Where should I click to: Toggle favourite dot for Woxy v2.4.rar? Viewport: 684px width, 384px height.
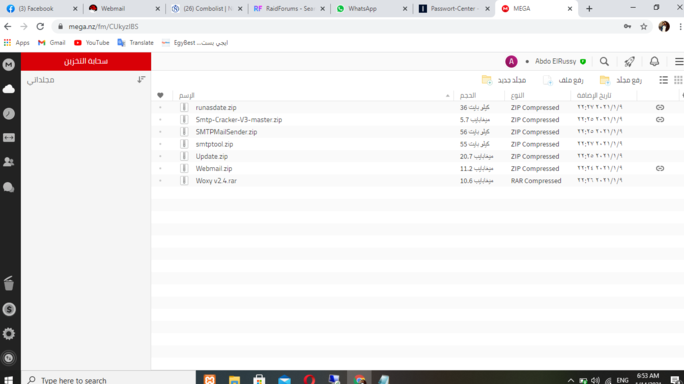(160, 181)
